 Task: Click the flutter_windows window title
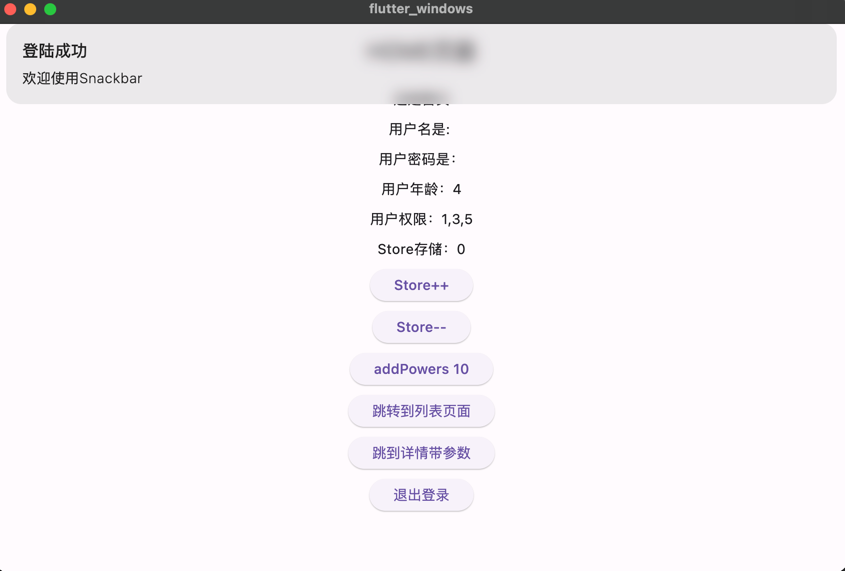421,9
